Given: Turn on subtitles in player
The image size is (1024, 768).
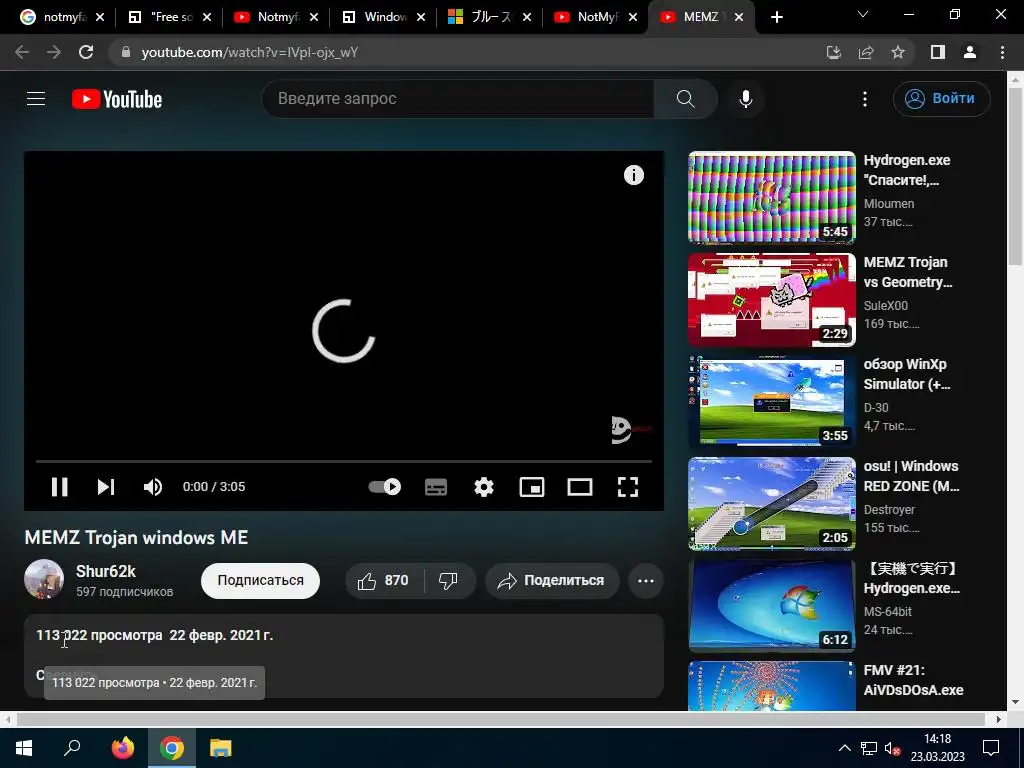Looking at the screenshot, I should [x=436, y=487].
